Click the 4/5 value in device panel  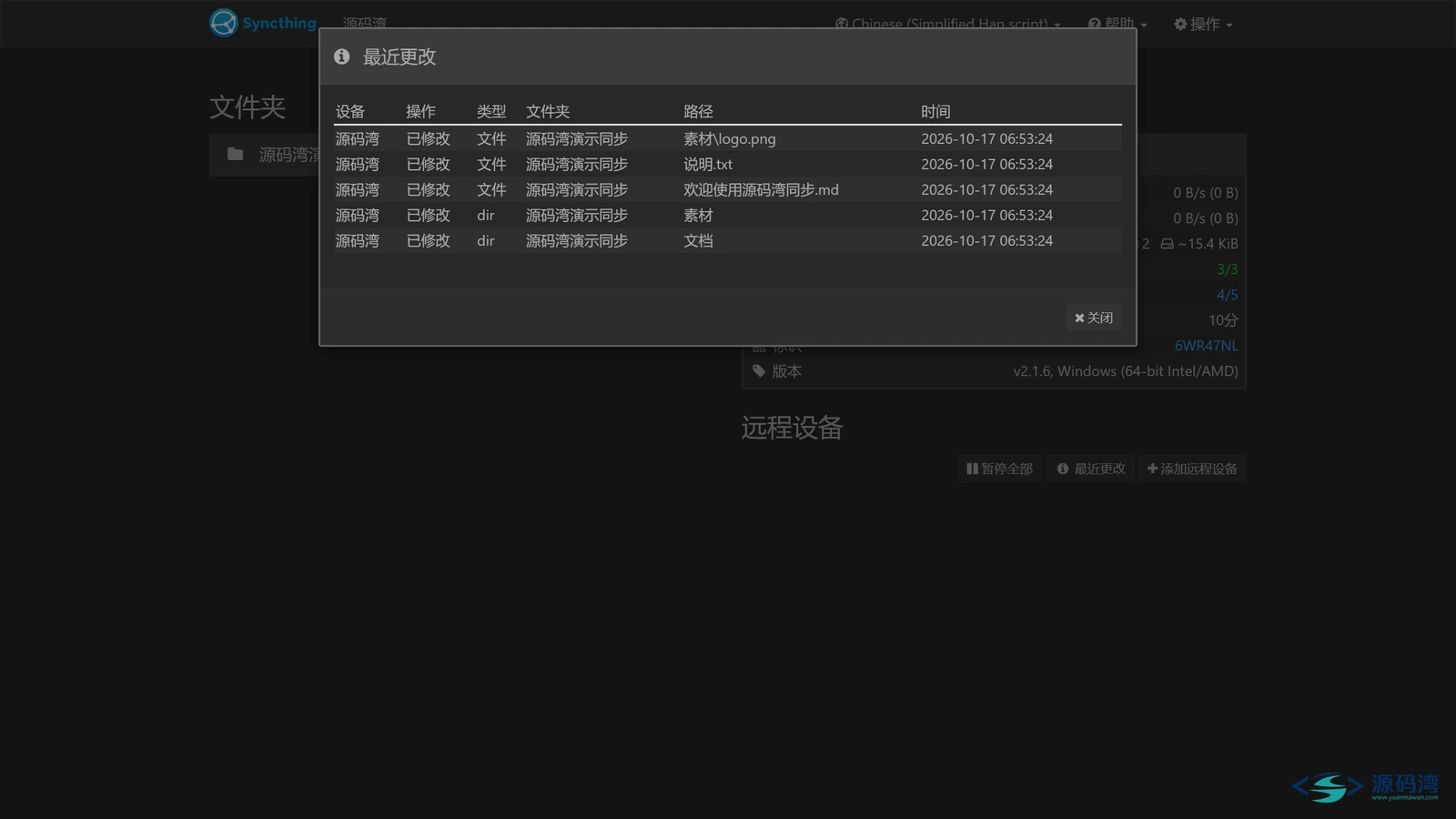click(1227, 295)
